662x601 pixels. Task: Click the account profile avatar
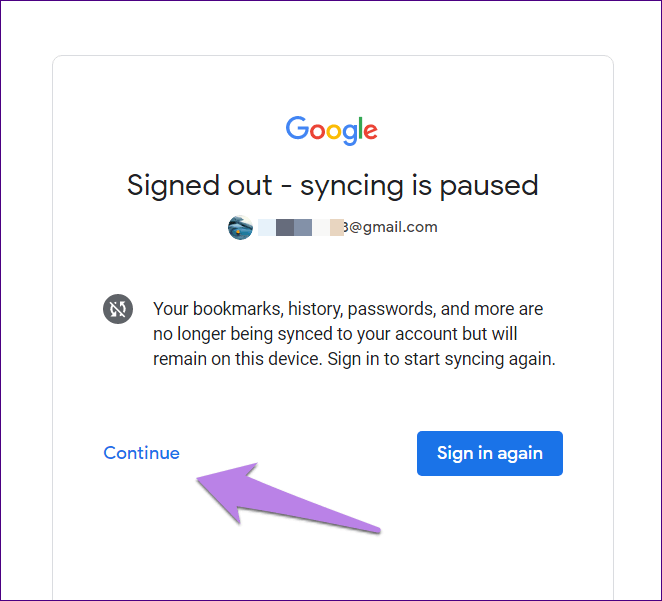tap(240, 227)
